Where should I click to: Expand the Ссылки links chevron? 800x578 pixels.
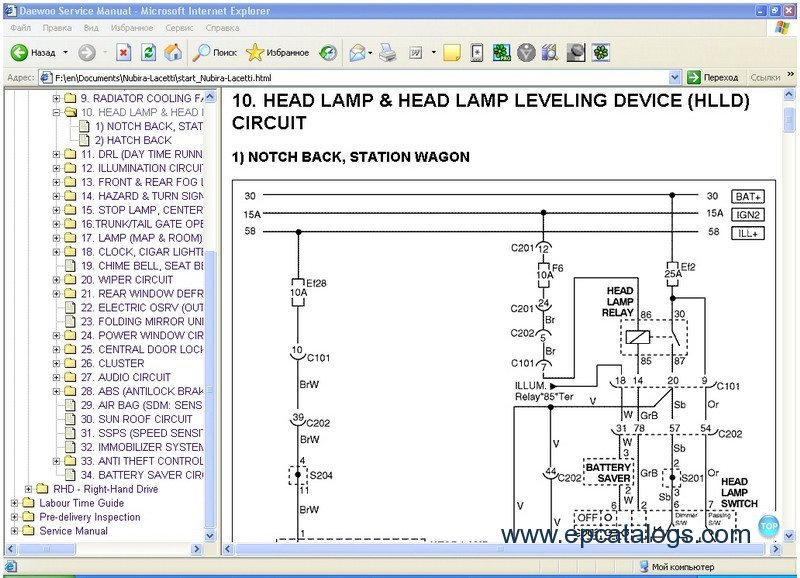click(790, 74)
